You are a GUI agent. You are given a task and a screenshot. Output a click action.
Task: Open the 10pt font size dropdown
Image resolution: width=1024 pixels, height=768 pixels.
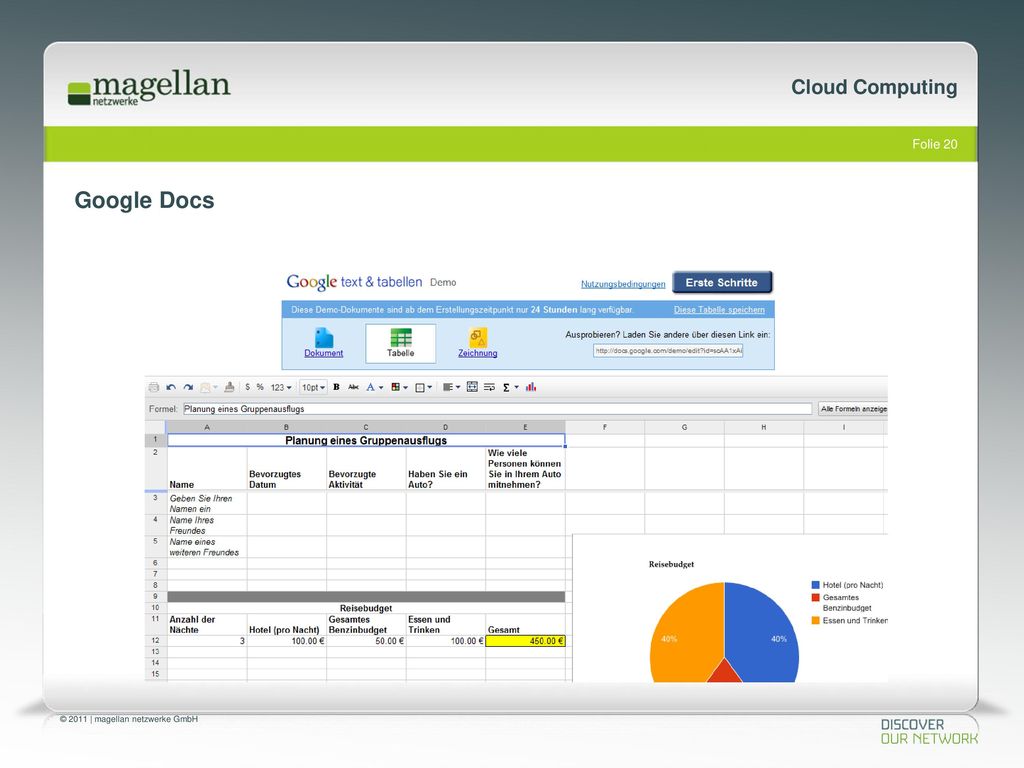tap(313, 387)
